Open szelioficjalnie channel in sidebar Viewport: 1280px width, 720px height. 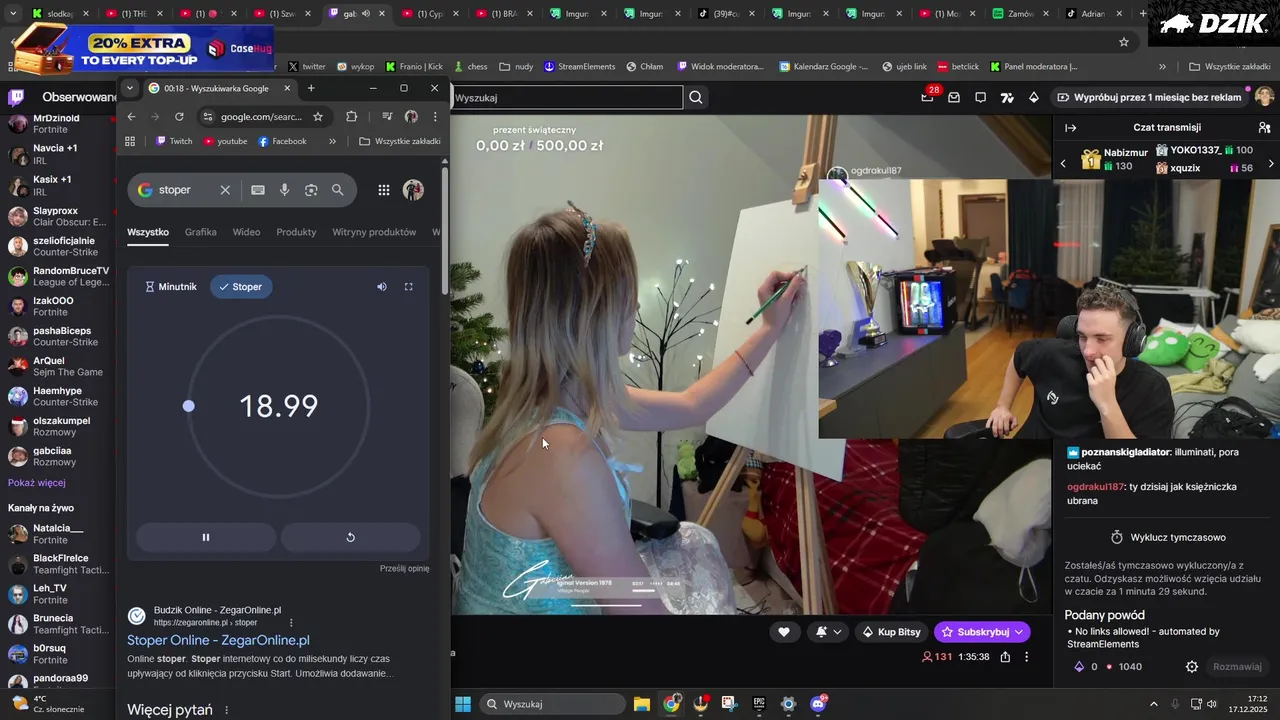(x=56, y=246)
